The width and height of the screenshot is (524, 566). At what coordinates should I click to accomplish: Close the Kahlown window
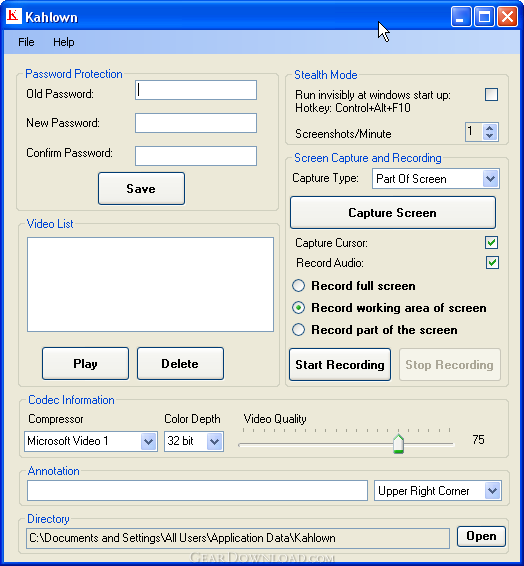click(x=507, y=17)
